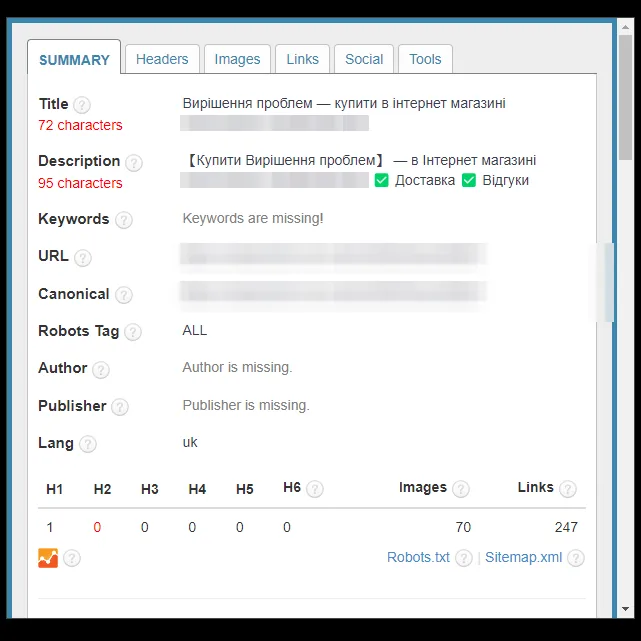Open help icon next to Author

[x=101, y=370]
